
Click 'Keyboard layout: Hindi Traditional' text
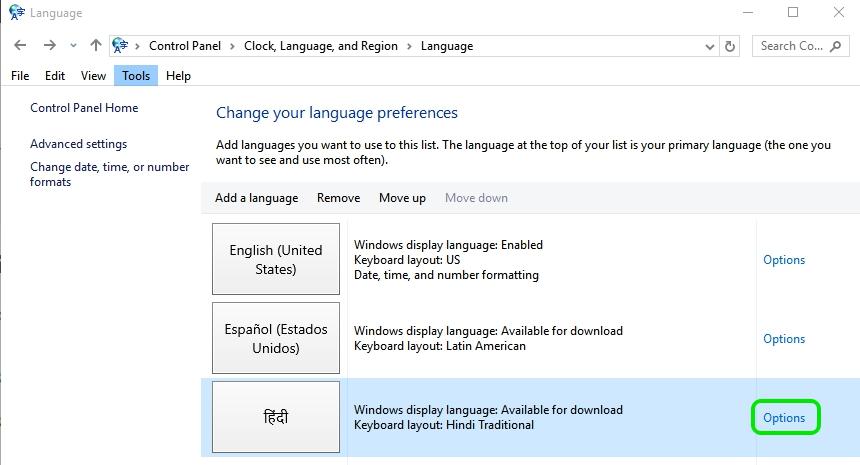pos(444,425)
